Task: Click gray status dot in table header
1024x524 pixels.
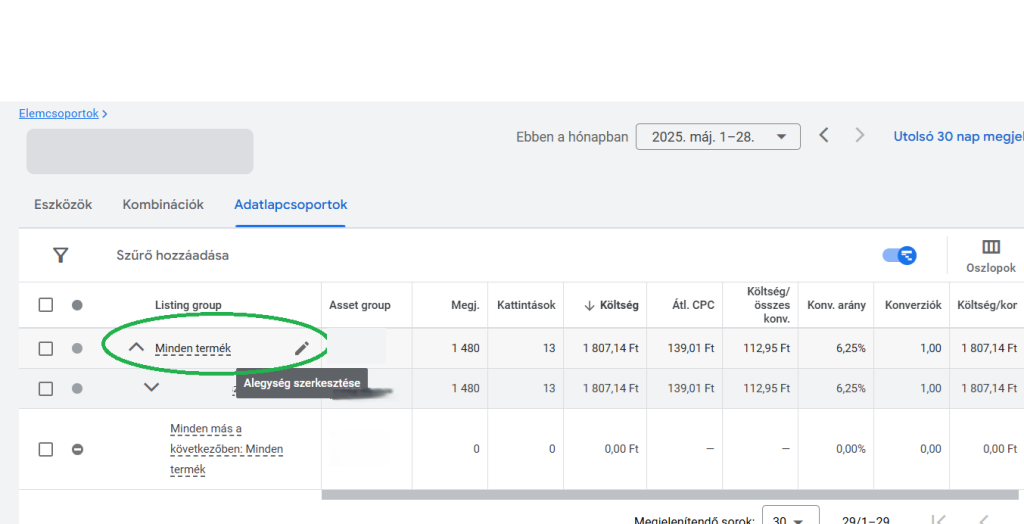Action: pyautogui.click(x=77, y=305)
